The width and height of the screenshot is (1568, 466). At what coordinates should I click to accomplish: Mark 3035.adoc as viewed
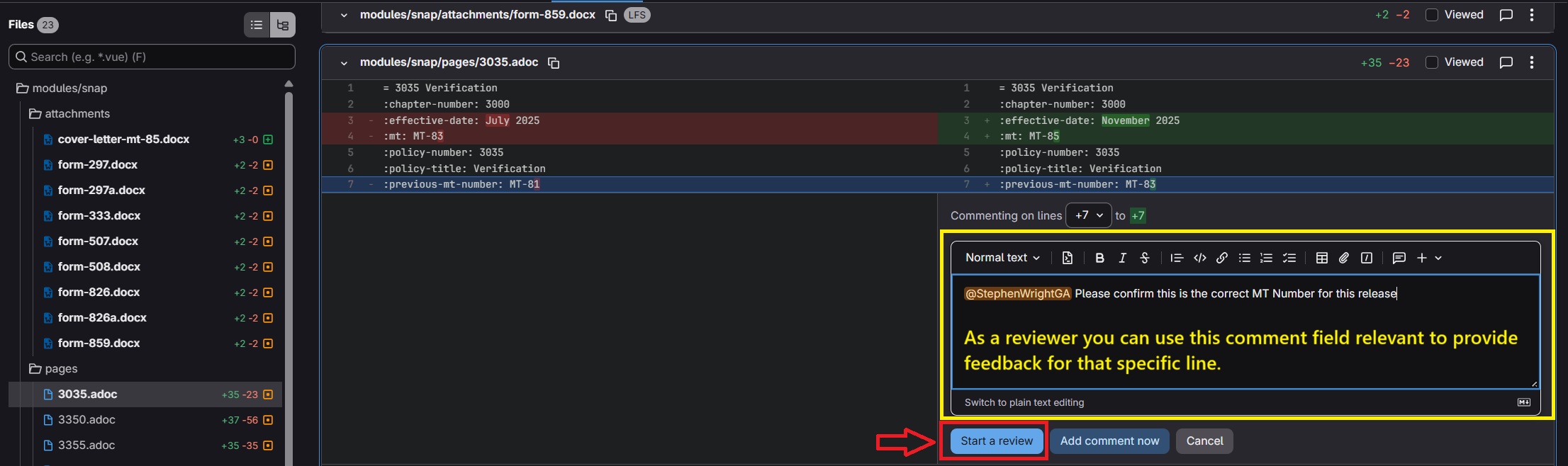(1432, 62)
